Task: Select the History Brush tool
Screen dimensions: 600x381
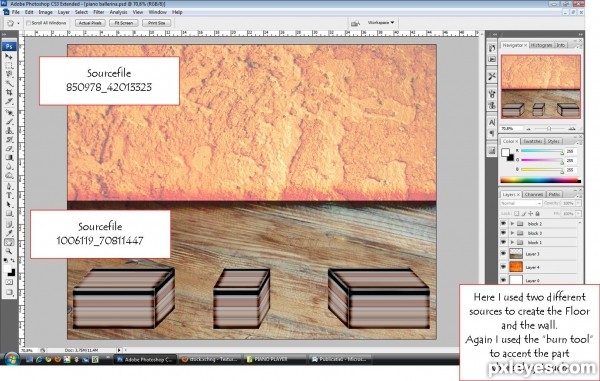Action: (x=9, y=140)
